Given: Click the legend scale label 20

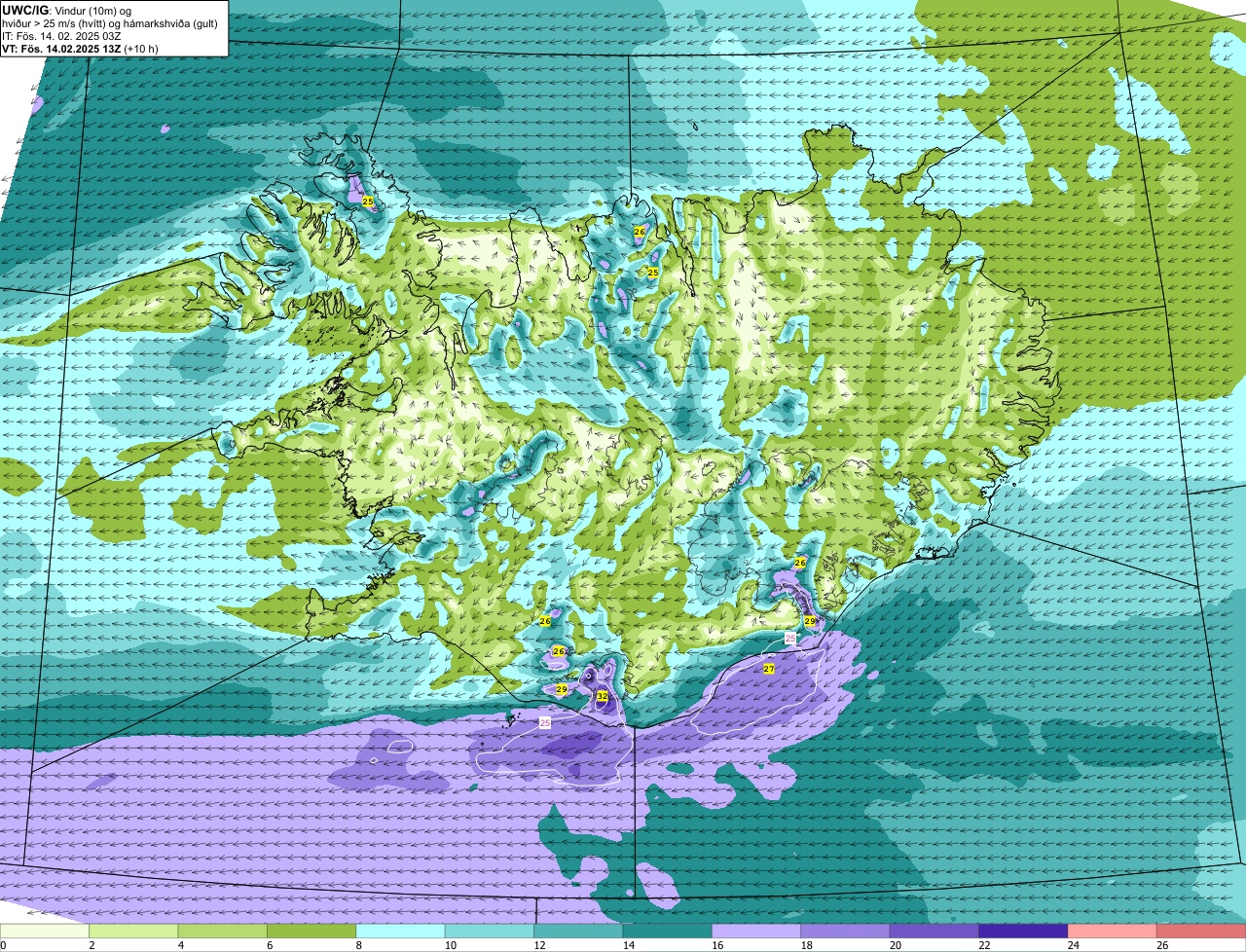Looking at the screenshot, I should 895,945.
